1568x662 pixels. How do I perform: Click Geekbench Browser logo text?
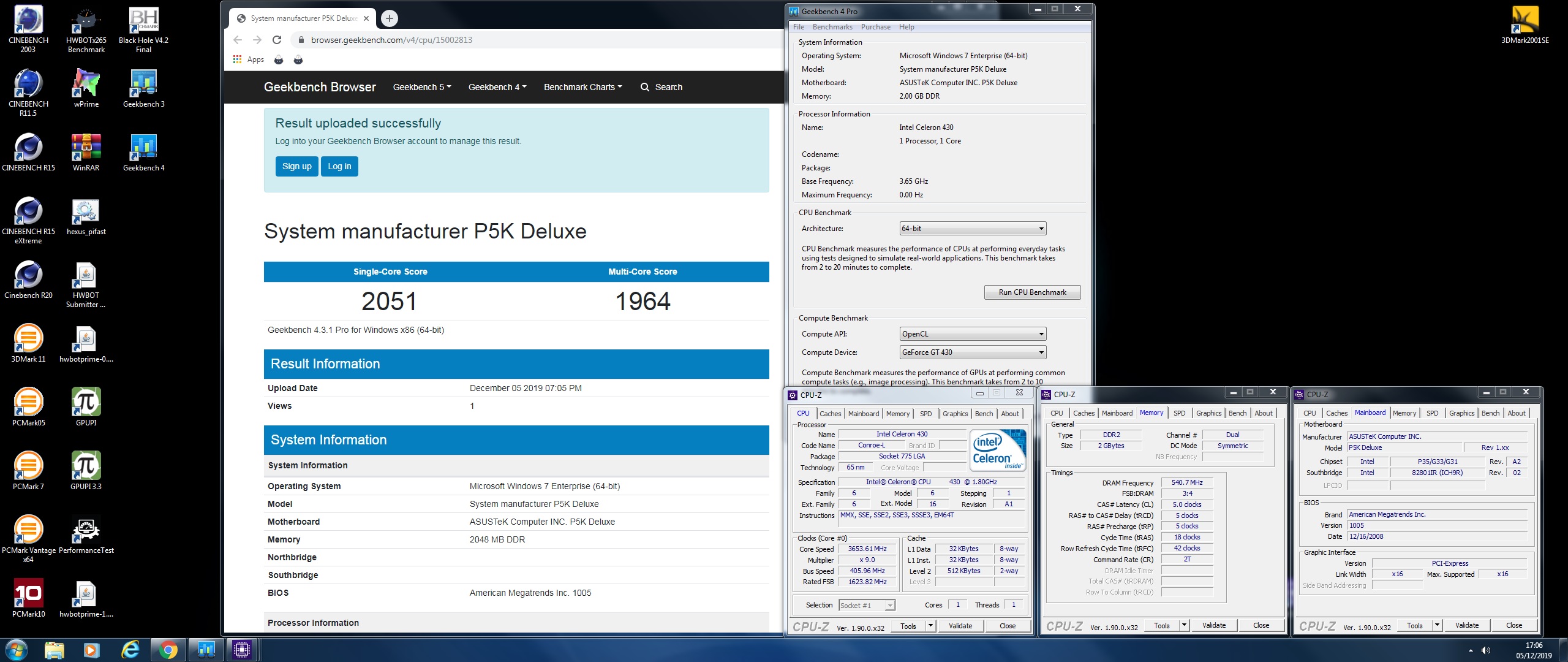[320, 87]
